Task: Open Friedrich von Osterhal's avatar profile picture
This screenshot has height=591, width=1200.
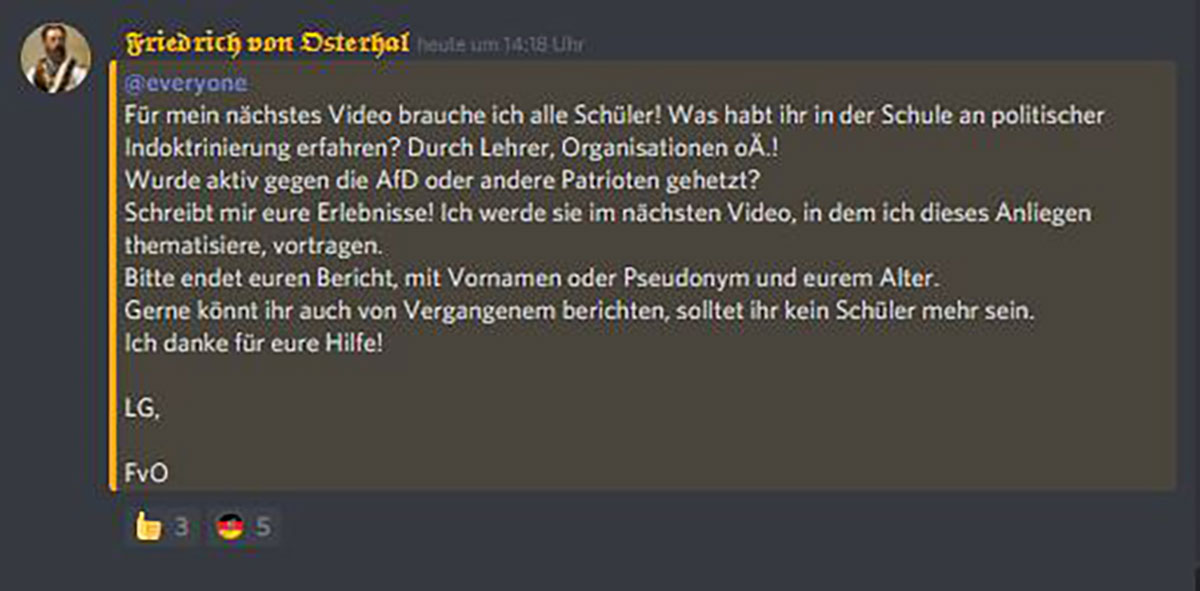Action: 56,58
